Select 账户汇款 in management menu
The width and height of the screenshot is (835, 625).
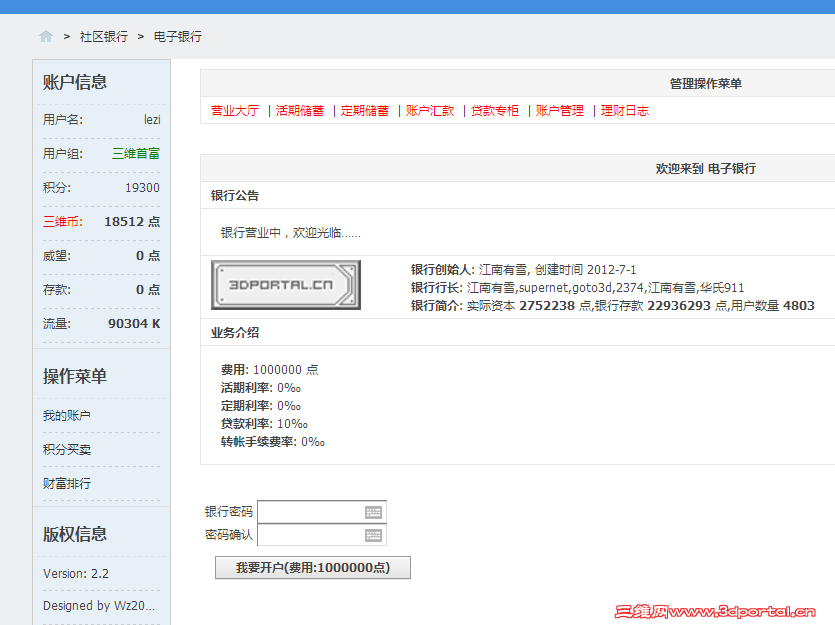pyautogui.click(x=430, y=110)
